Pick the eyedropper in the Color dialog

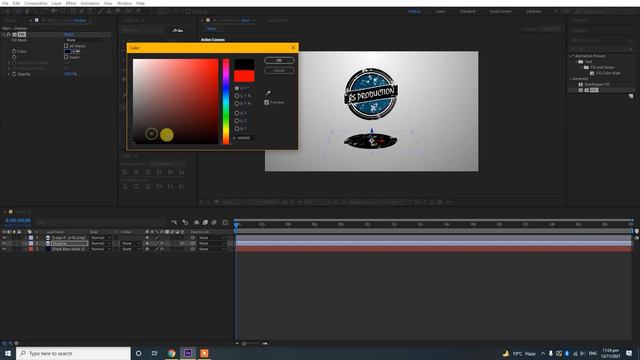click(268, 93)
